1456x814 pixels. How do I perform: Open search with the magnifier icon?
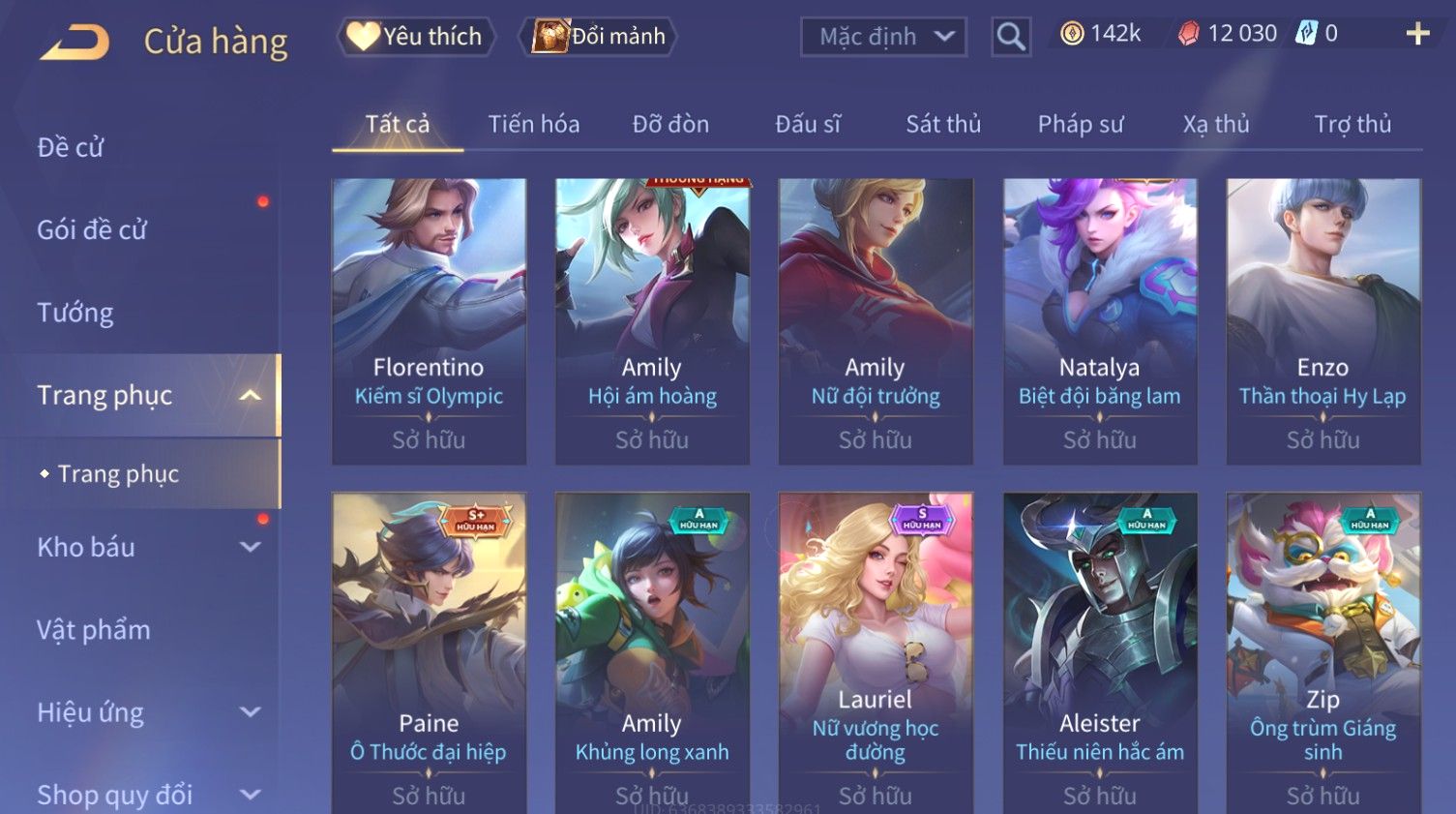click(x=1011, y=37)
